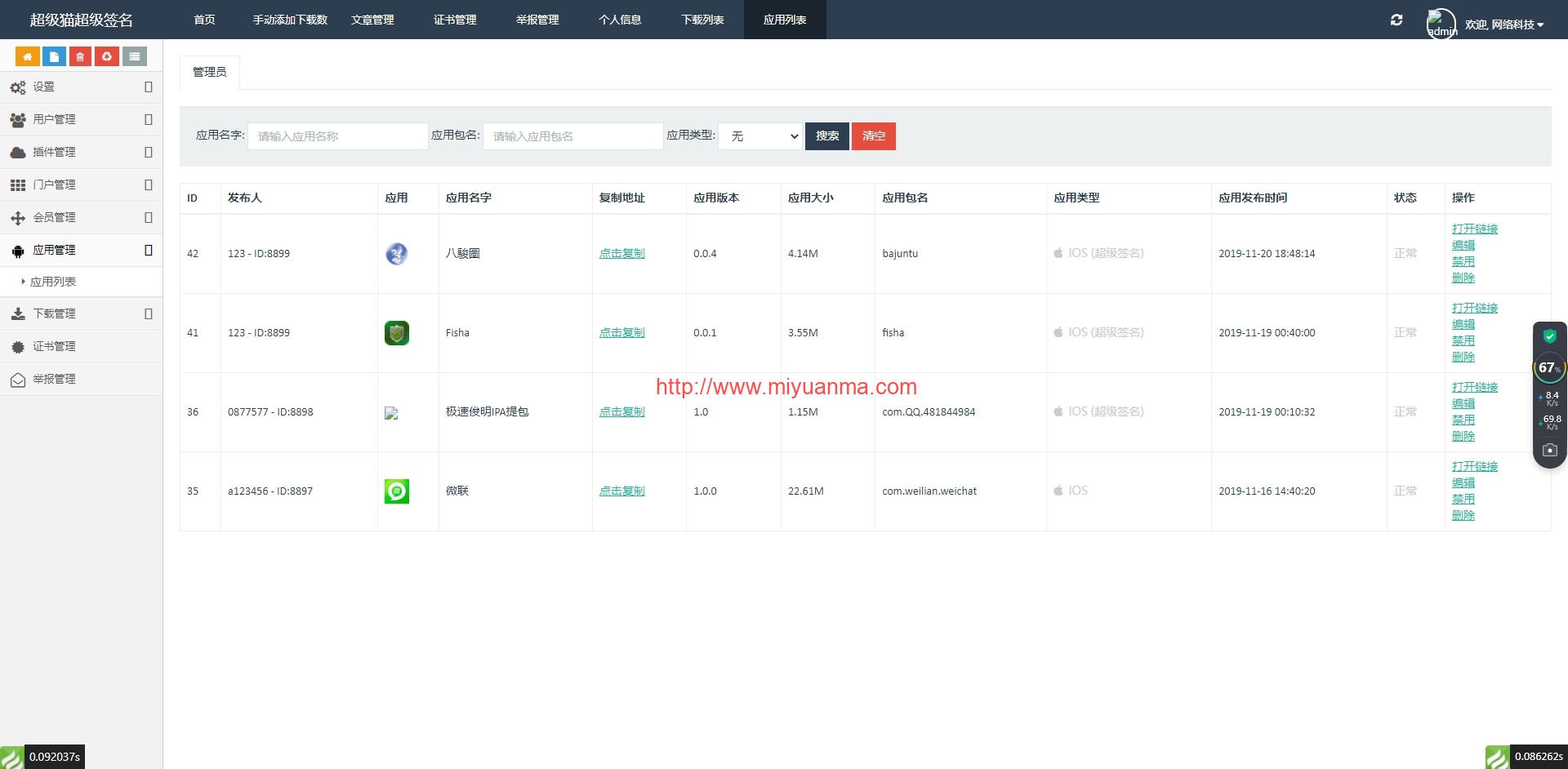Select the 应用列表 top tab

coord(785,20)
